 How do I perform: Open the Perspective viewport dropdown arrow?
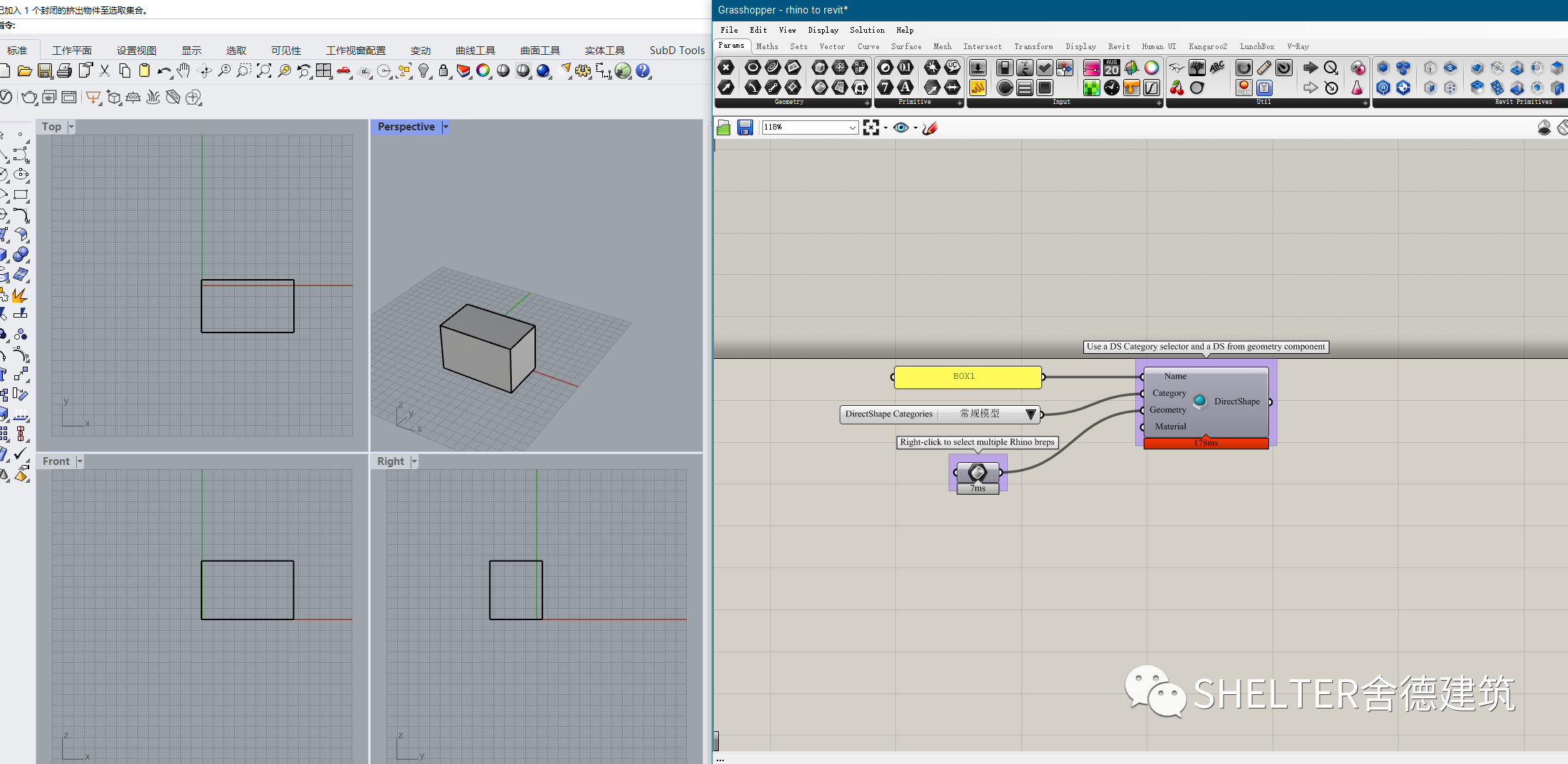(446, 127)
